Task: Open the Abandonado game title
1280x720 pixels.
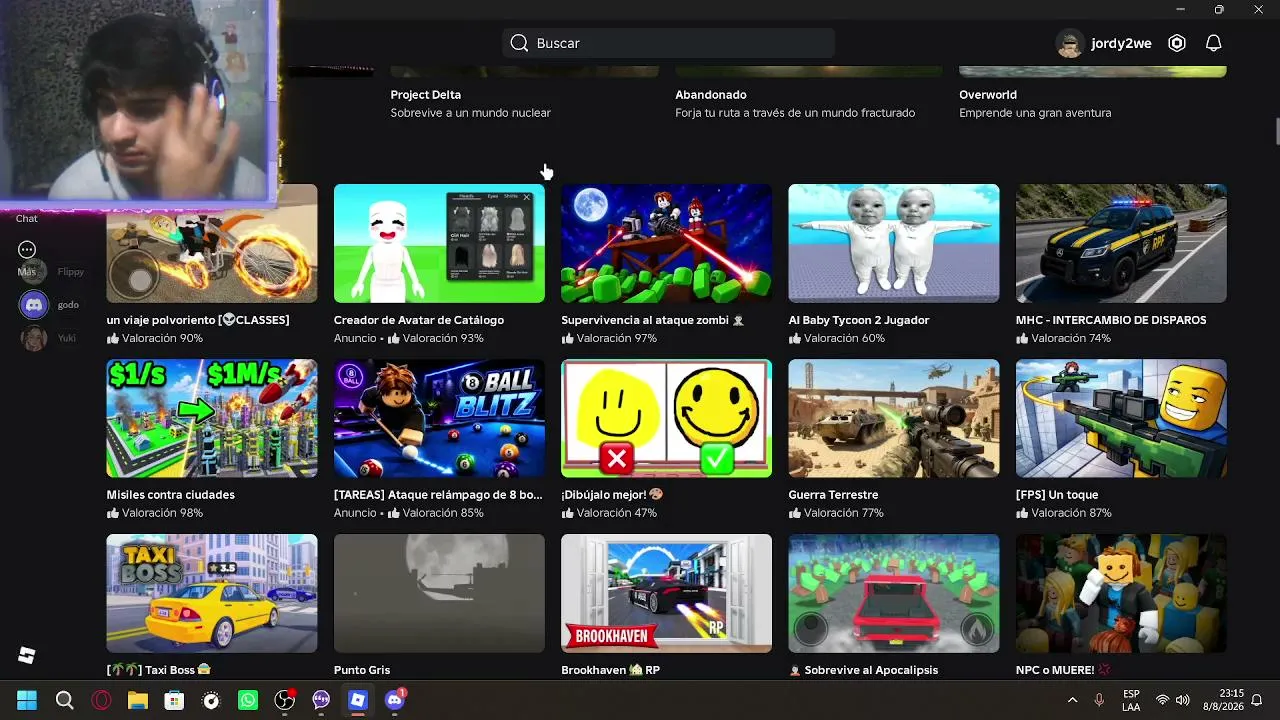Action: (709, 95)
